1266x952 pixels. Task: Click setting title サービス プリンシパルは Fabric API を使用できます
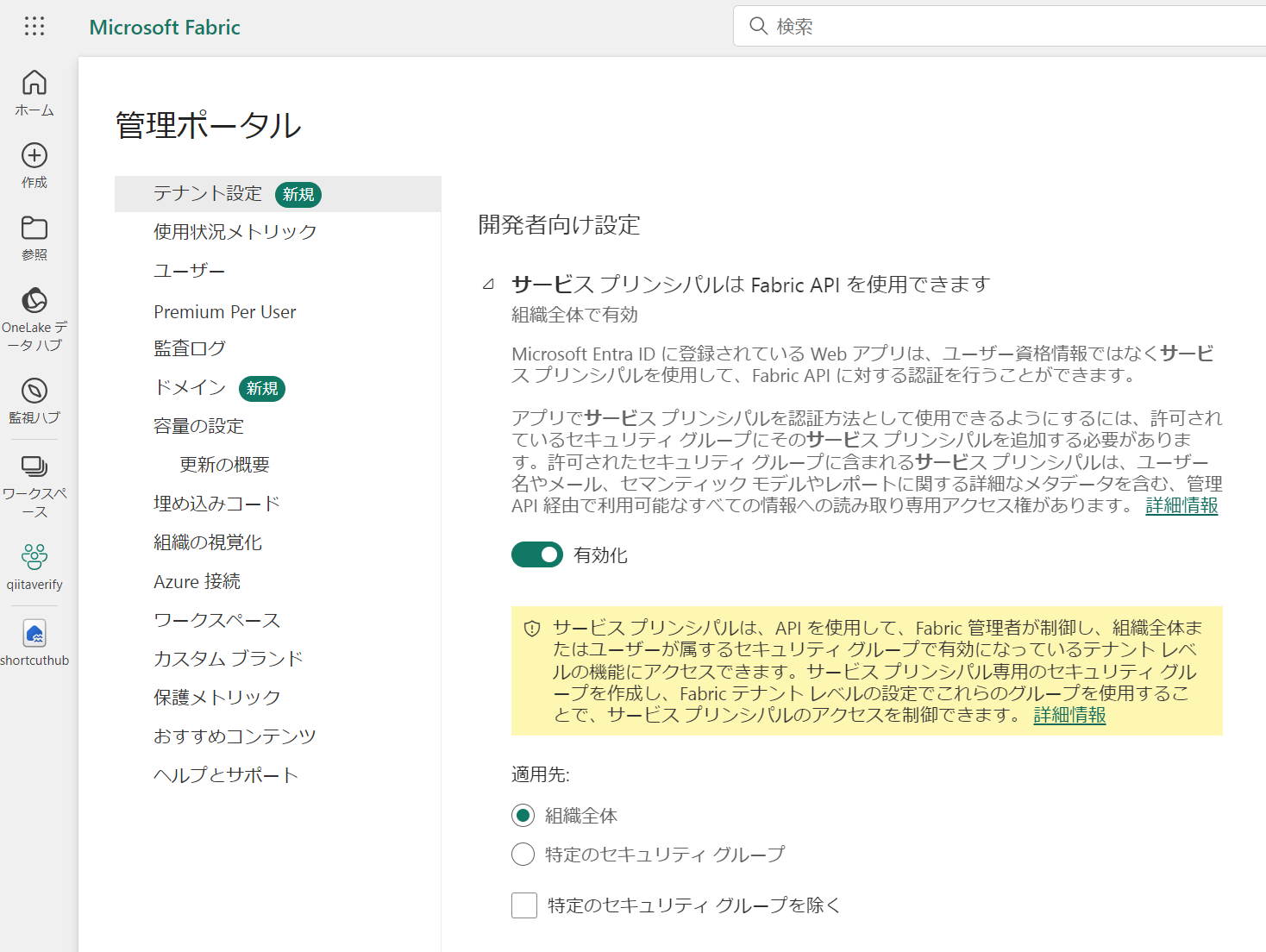[x=751, y=285]
